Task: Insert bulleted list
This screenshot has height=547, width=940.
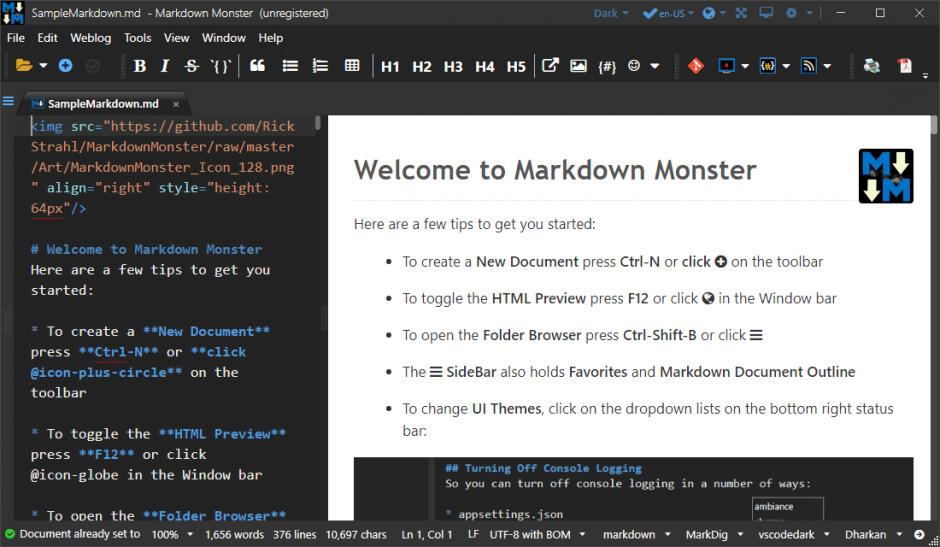Action: pos(290,65)
